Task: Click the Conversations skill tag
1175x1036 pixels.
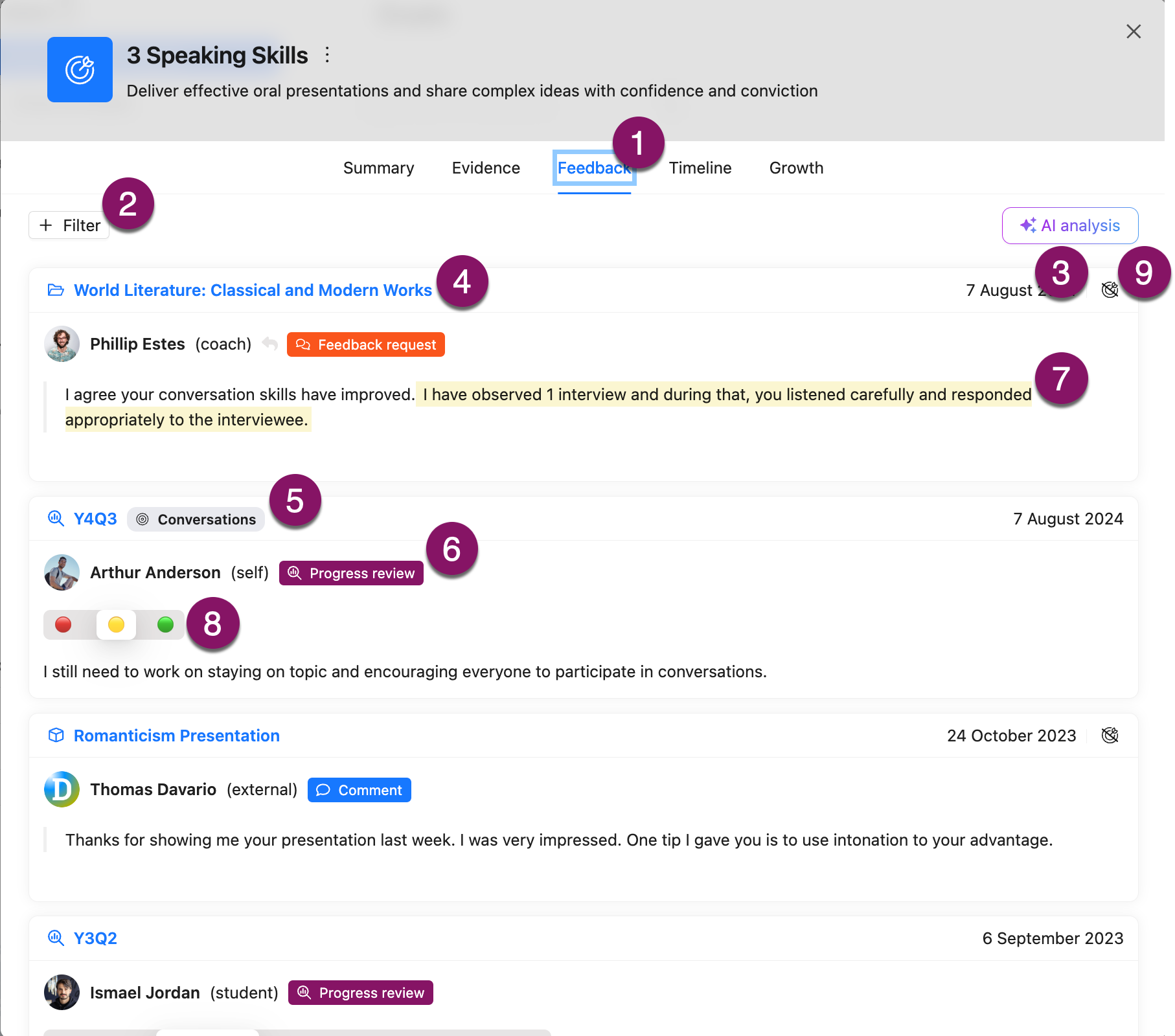Action: tap(196, 519)
